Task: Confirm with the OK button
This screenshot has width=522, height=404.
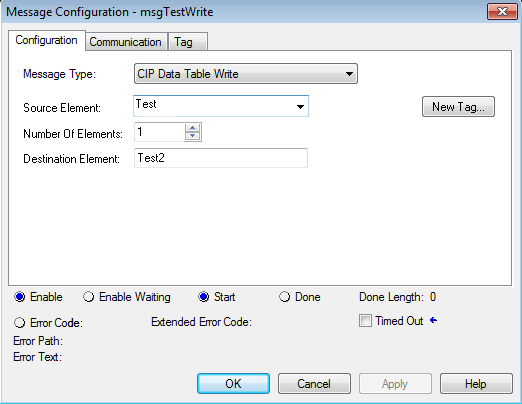Action: 233,384
